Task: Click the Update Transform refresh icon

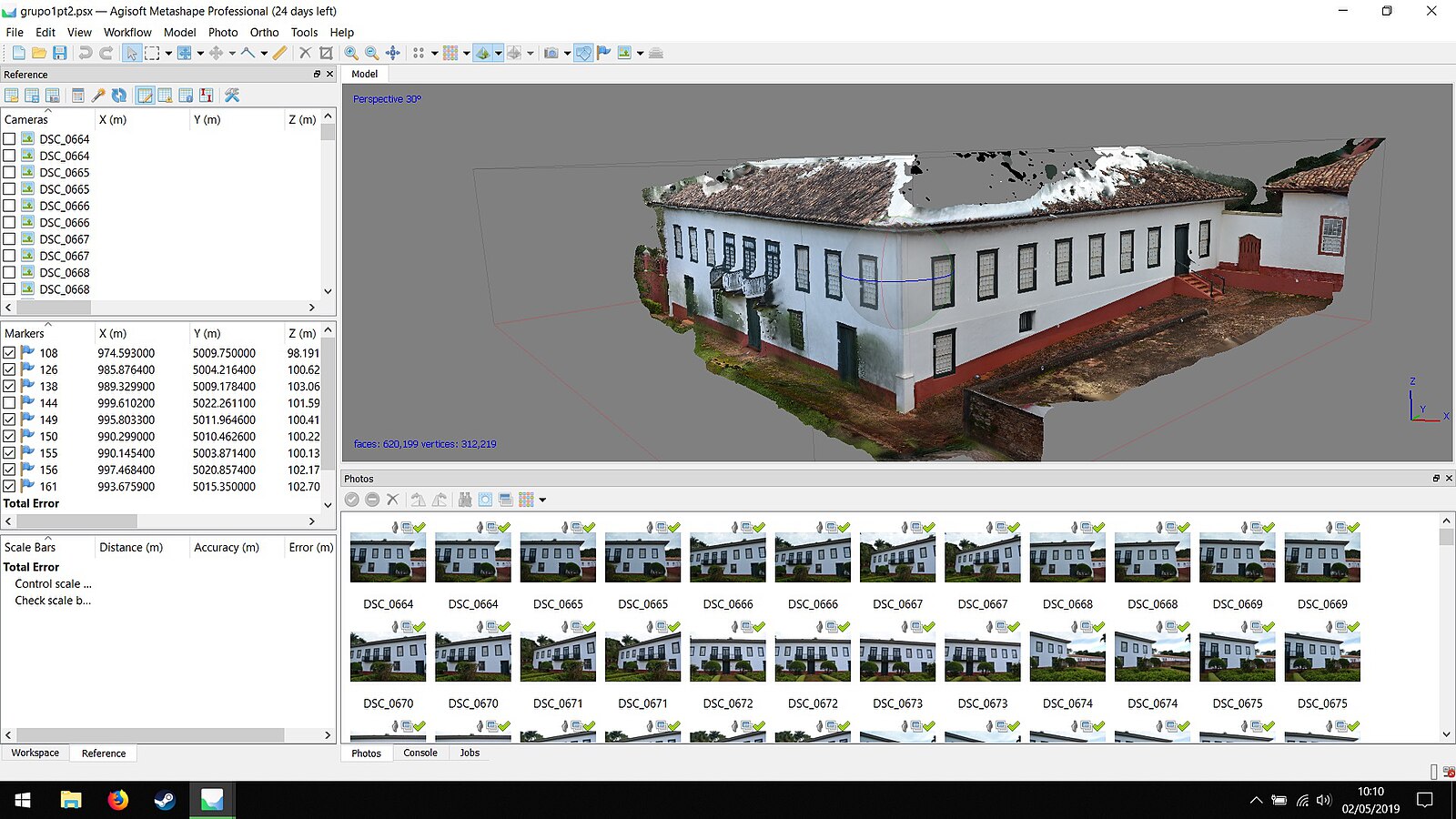Action: coord(119,94)
